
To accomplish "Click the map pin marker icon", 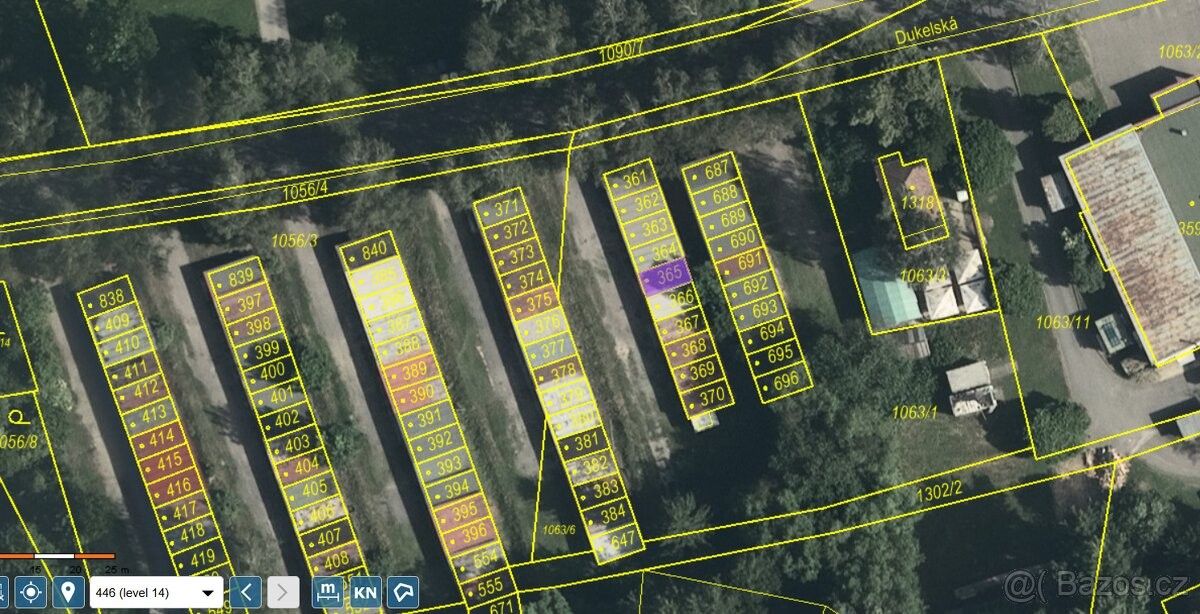I will 68,592.
